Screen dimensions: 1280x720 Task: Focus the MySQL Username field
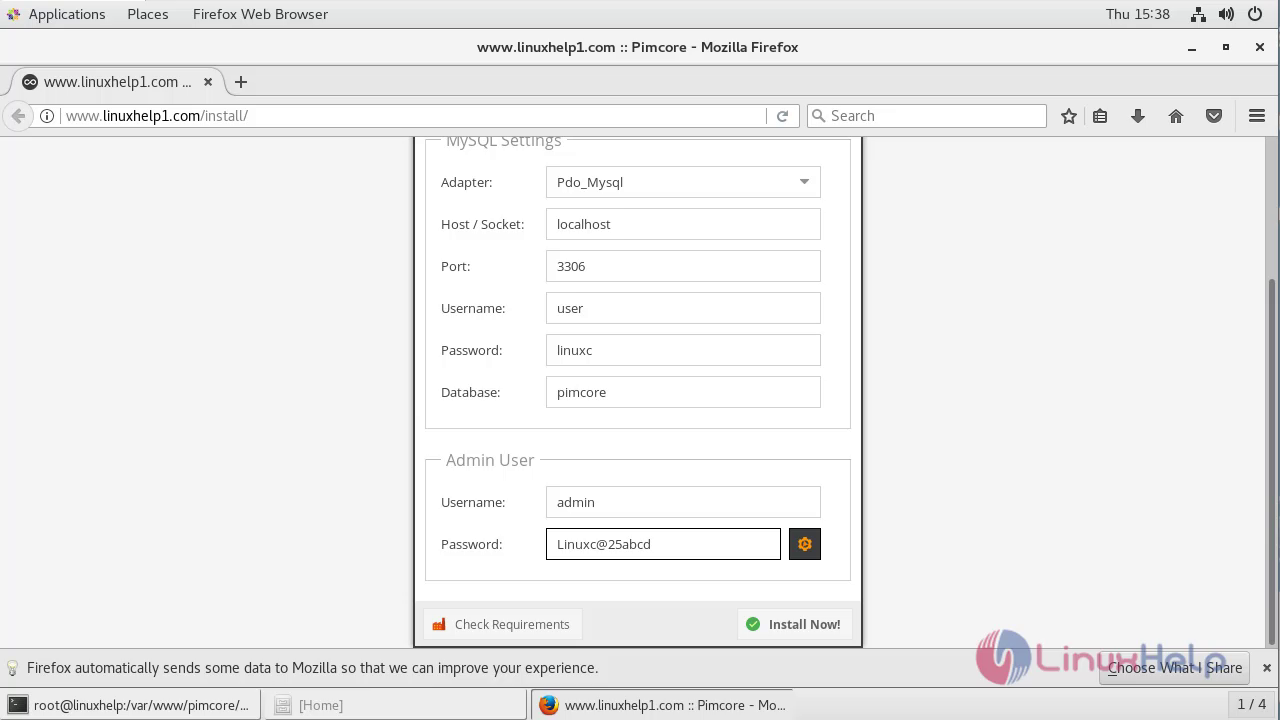(683, 308)
